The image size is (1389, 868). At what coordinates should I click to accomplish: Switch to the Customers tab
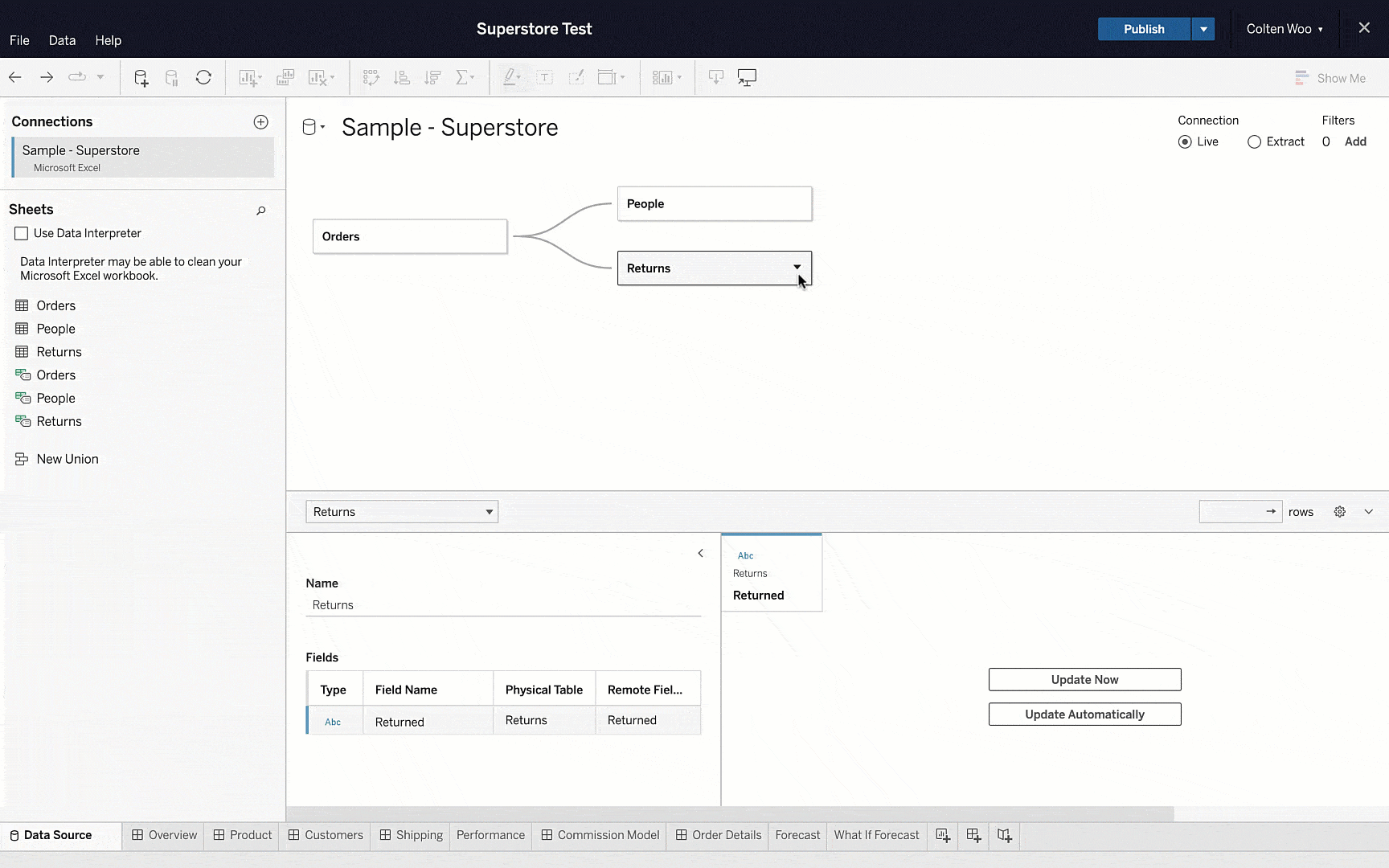tap(326, 835)
